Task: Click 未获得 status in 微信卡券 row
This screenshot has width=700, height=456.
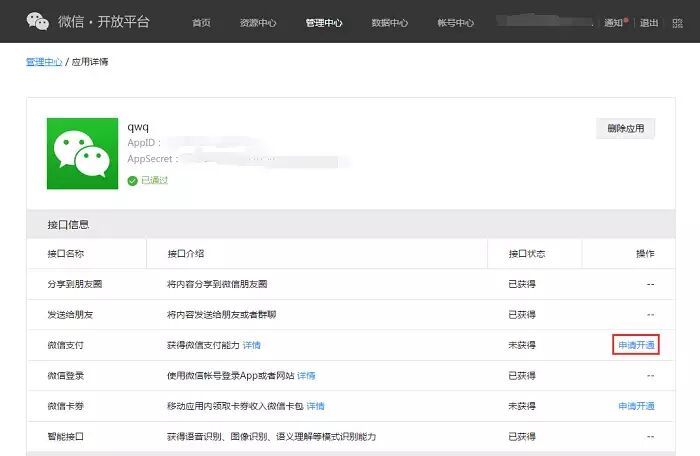Action: pyautogui.click(x=522, y=406)
